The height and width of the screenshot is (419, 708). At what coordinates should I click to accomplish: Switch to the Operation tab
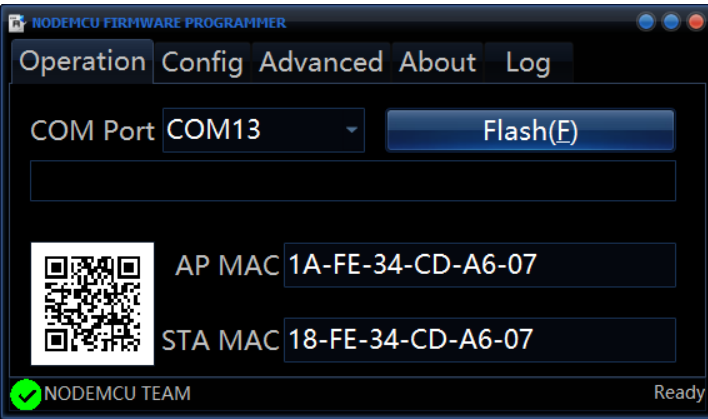coord(83,61)
